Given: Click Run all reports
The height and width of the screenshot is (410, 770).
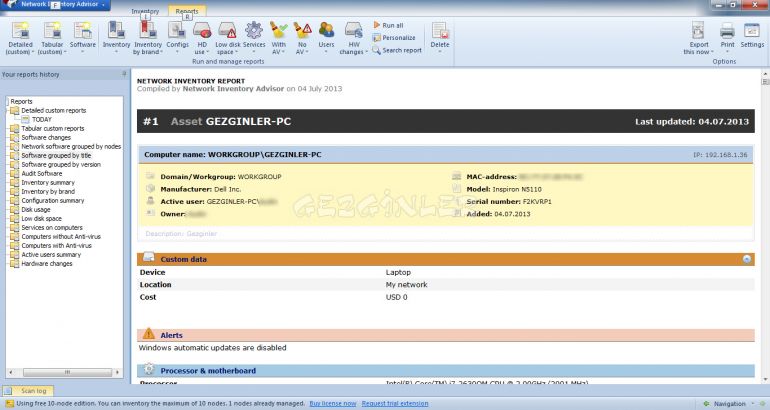Looking at the screenshot, I should click(388, 25).
